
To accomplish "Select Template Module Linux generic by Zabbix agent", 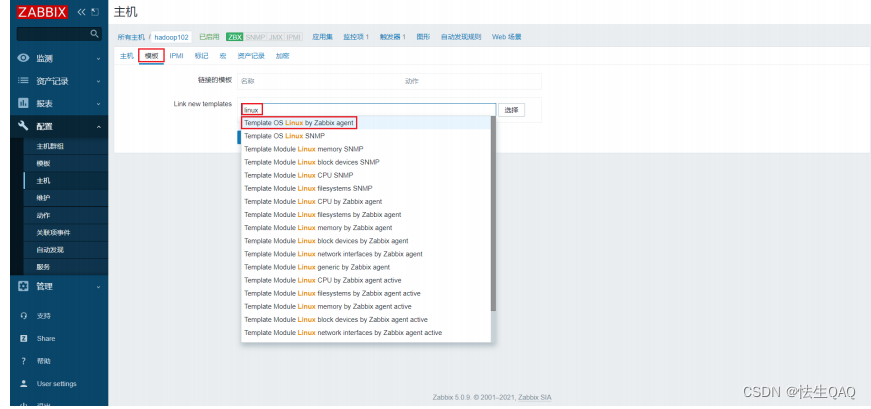I will click(x=366, y=267).
